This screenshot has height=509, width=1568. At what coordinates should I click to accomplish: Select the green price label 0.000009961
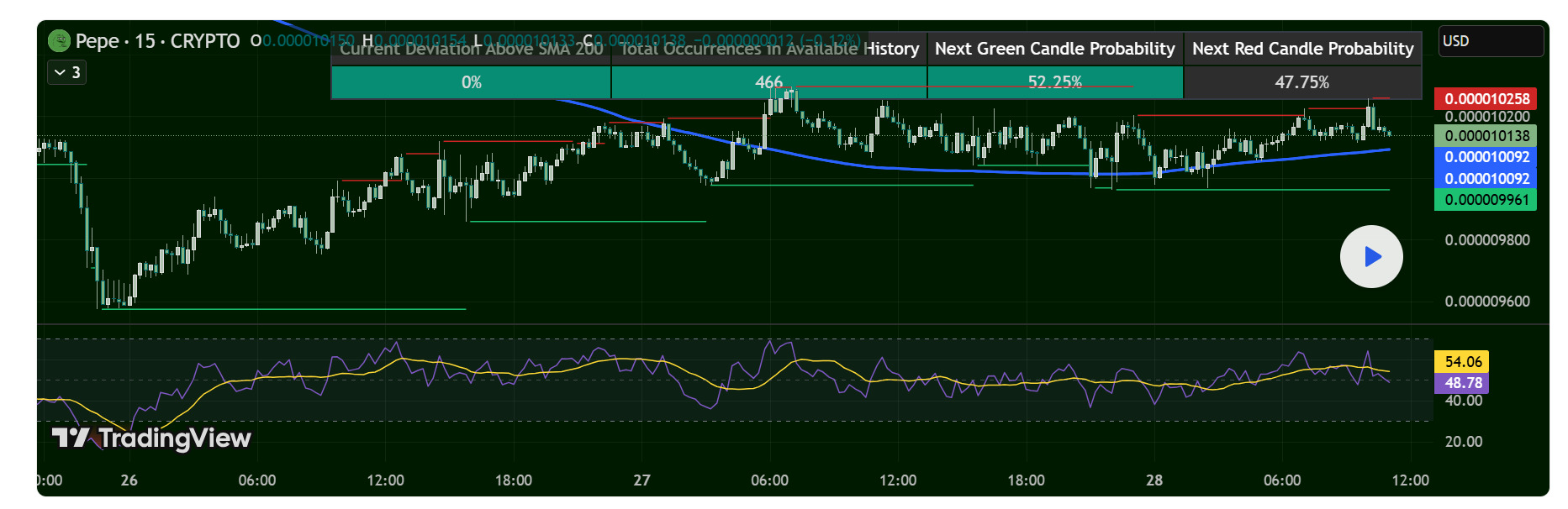pos(1486,200)
